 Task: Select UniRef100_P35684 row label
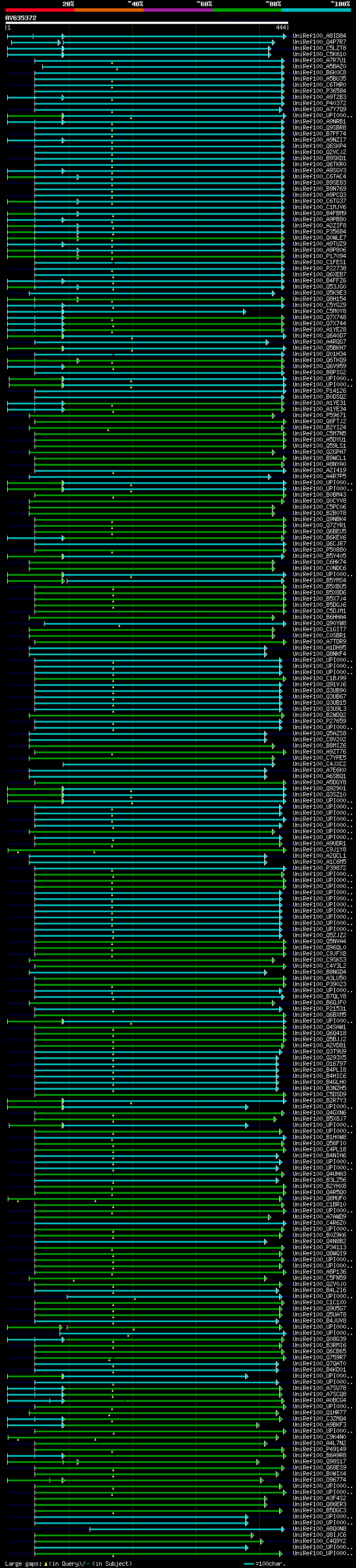[319, 232]
